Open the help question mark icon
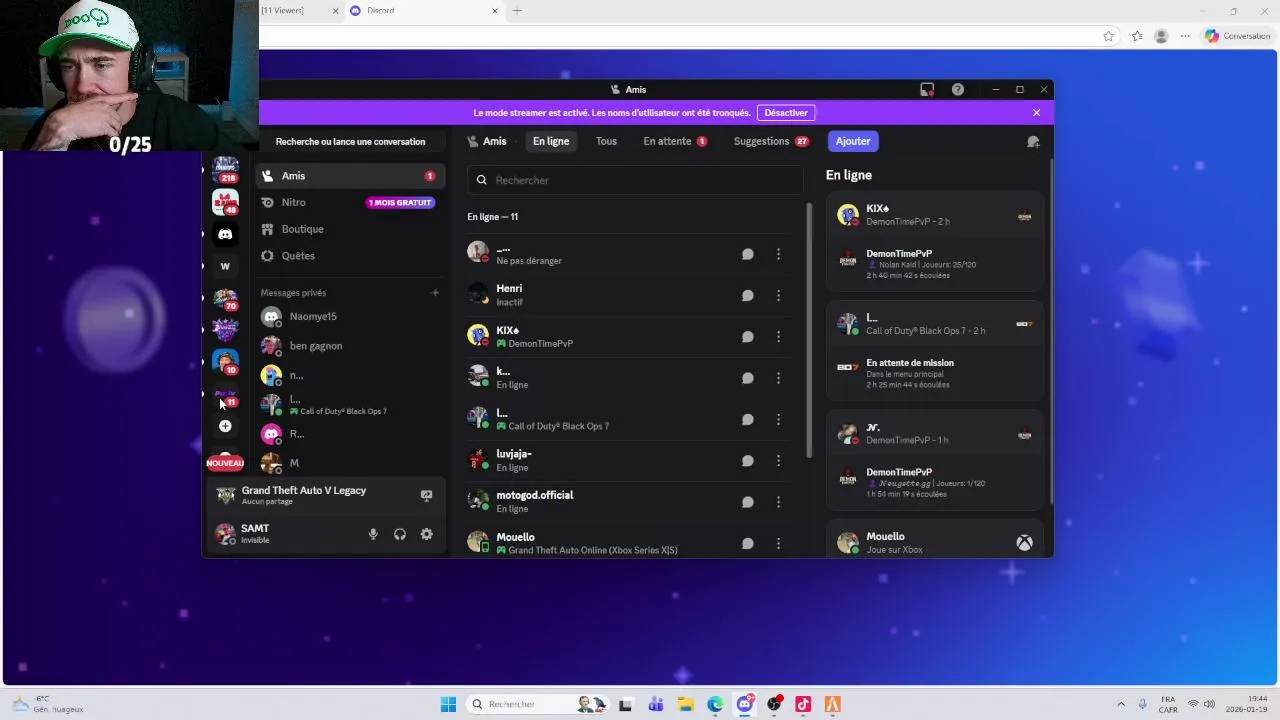 (x=958, y=89)
